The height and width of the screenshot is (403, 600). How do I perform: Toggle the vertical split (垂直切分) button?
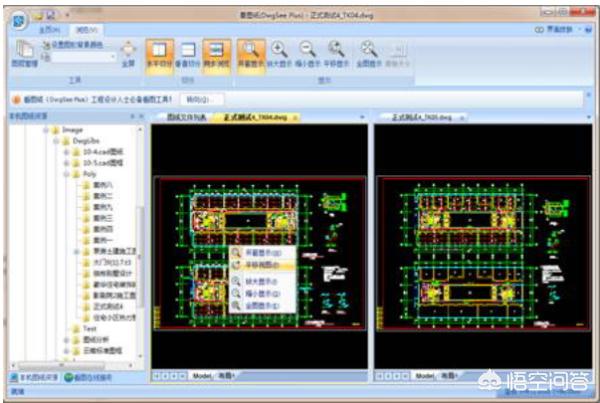click(x=188, y=54)
